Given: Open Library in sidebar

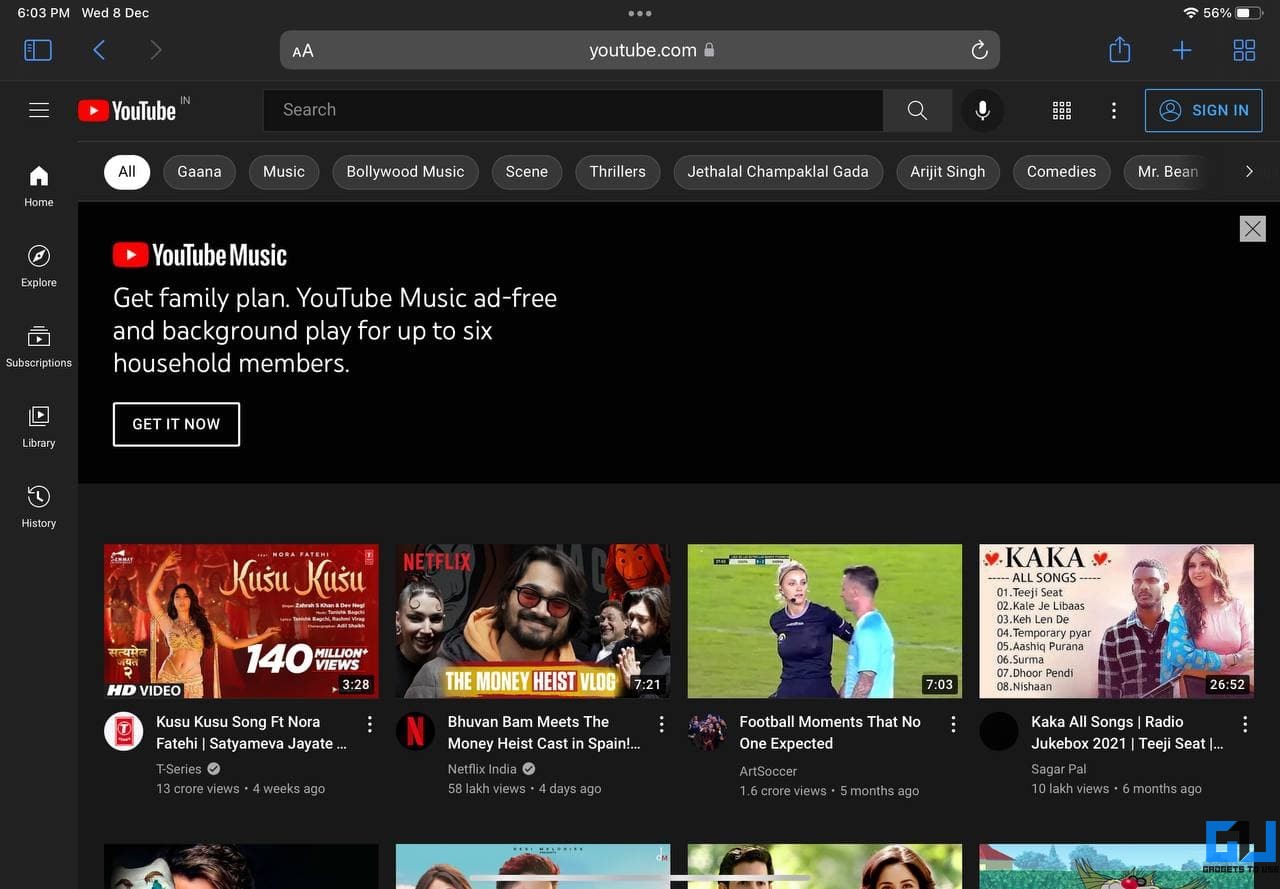Looking at the screenshot, I should pyautogui.click(x=39, y=426).
